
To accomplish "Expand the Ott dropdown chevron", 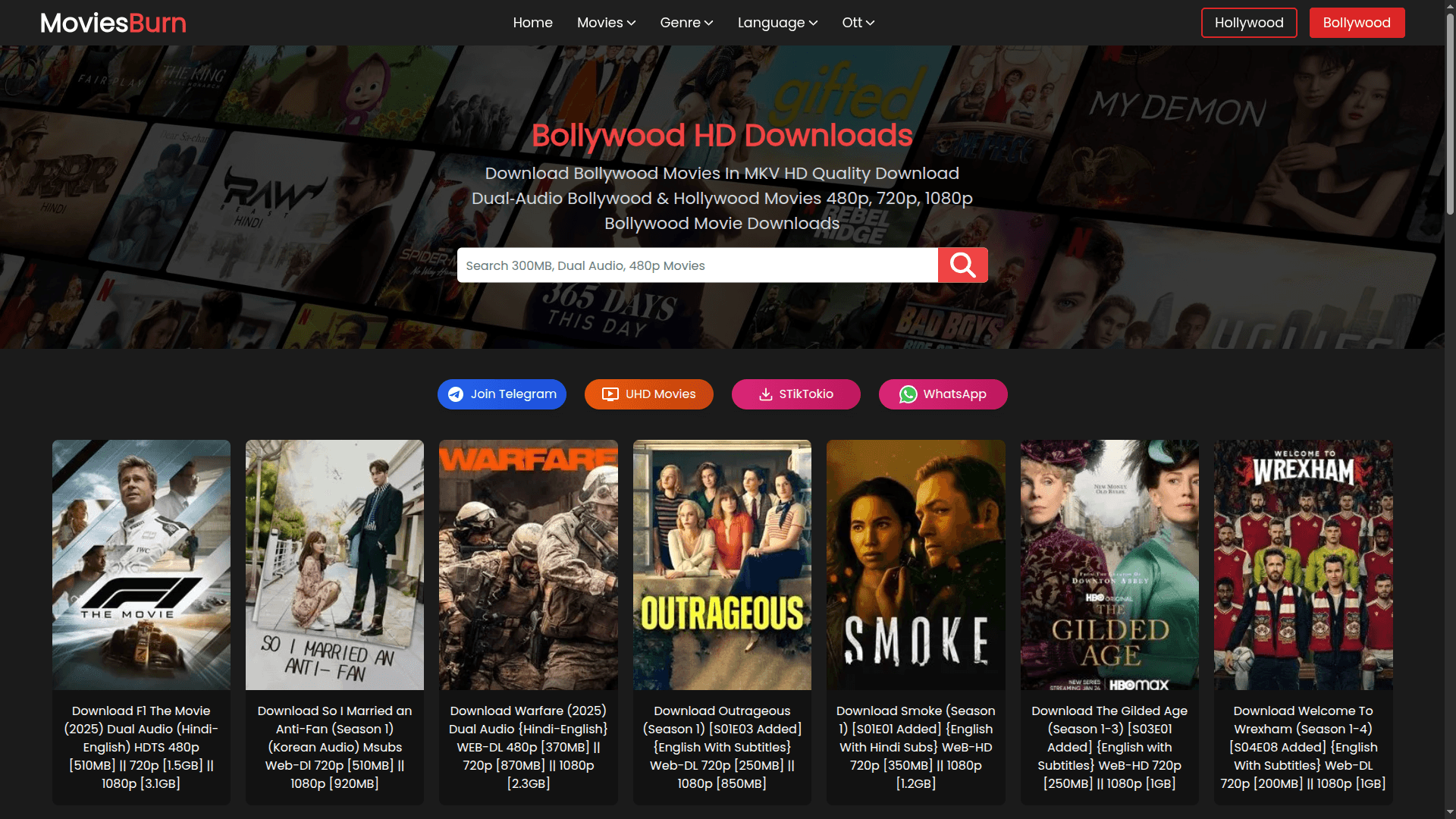I will point(871,23).
